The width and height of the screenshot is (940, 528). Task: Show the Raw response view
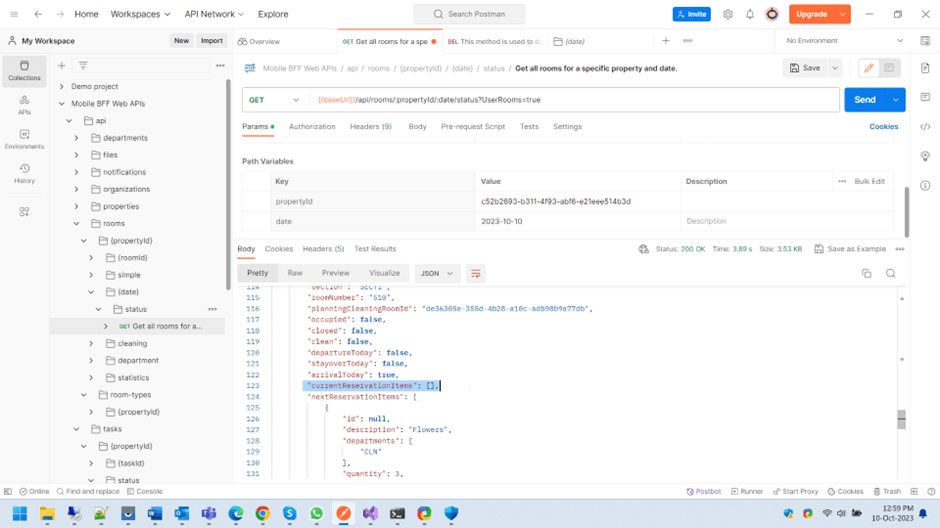(295, 273)
